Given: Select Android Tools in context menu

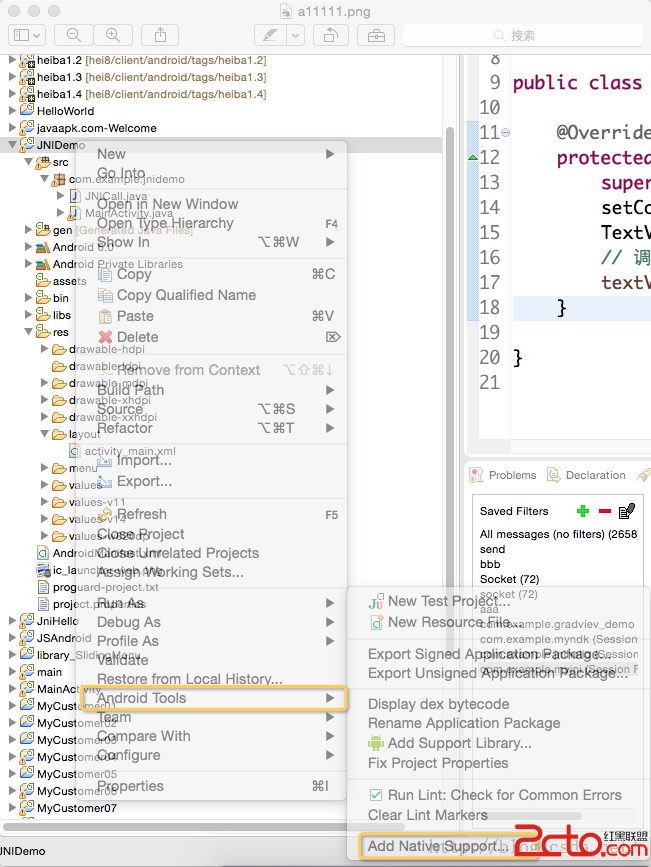Looking at the screenshot, I should 141,698.
